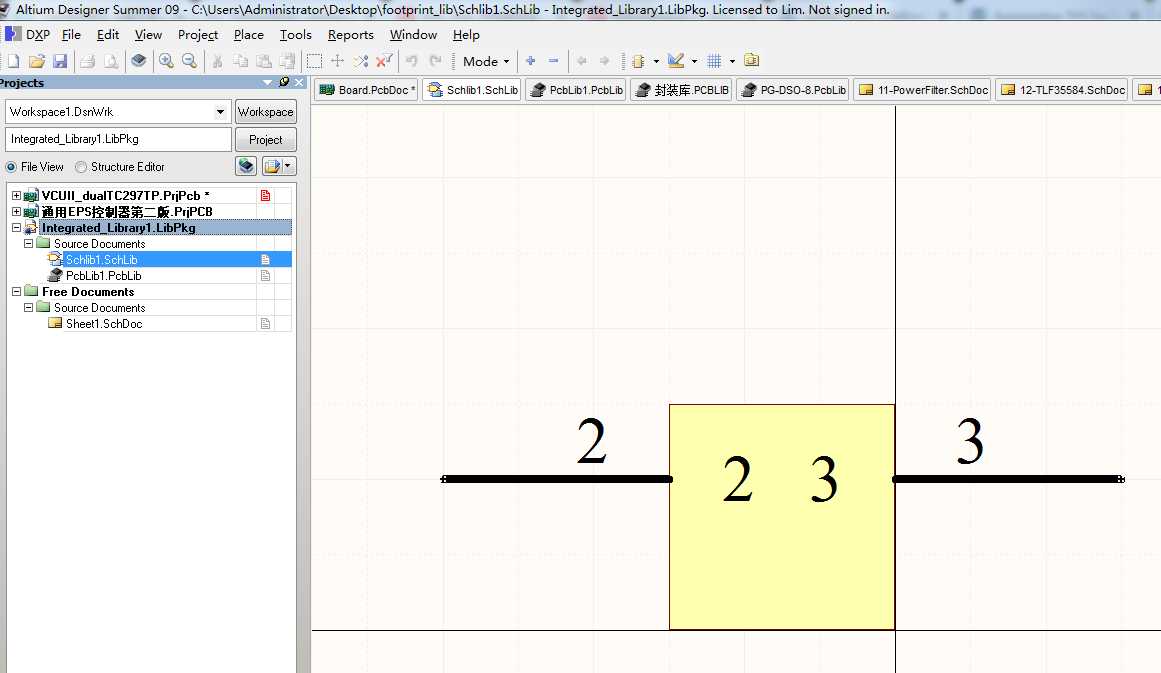Click the IEEE symbols toolbar icon
The height and width of the screenshot is (673, 1161).
point(638,61)
